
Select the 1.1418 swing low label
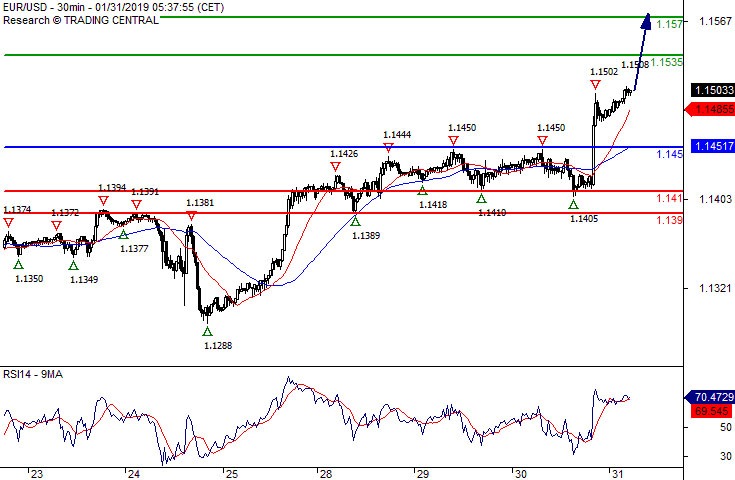pos(433,204)
